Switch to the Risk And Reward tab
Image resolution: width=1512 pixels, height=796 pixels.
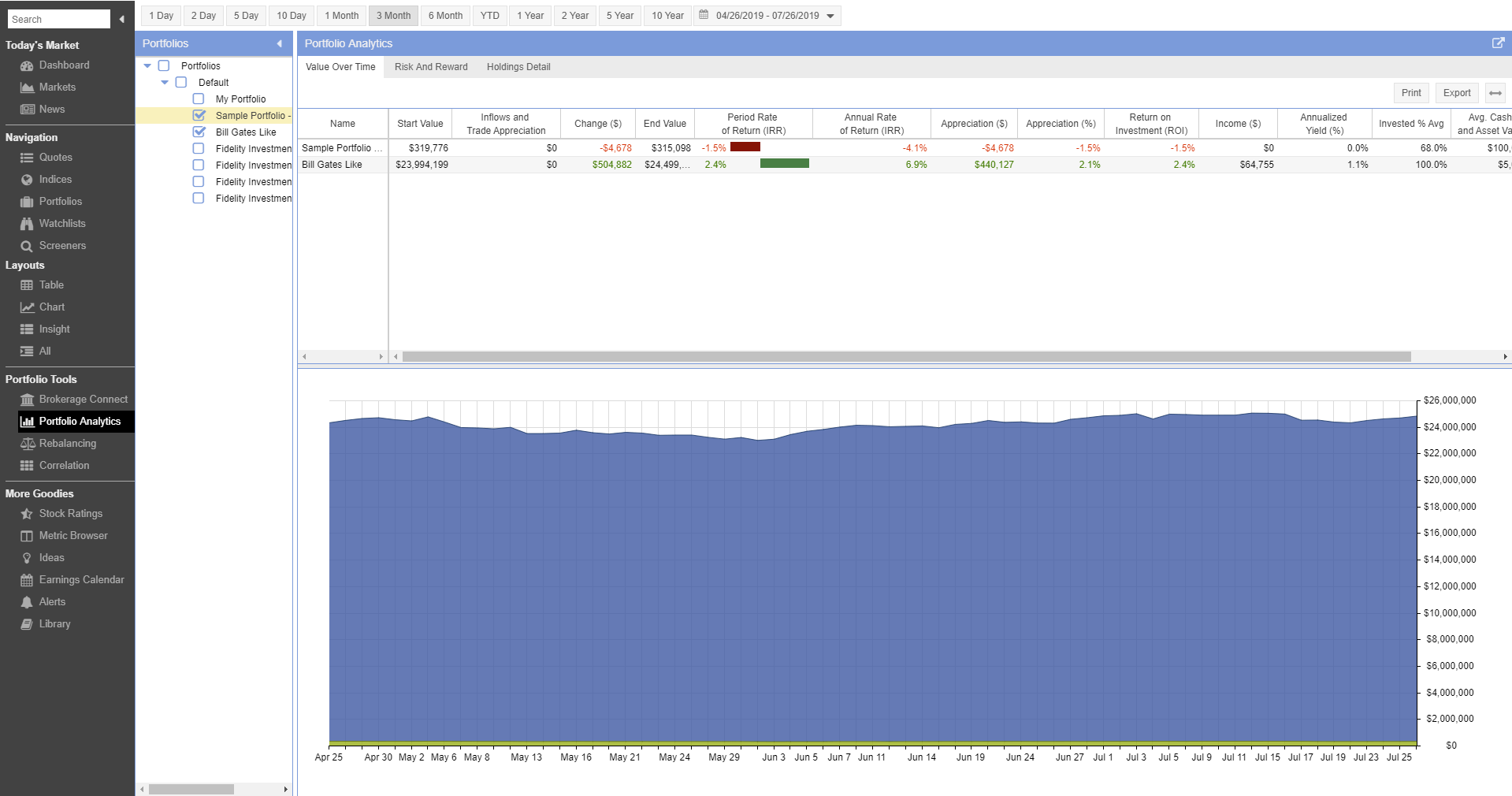(x=430, y=67)
